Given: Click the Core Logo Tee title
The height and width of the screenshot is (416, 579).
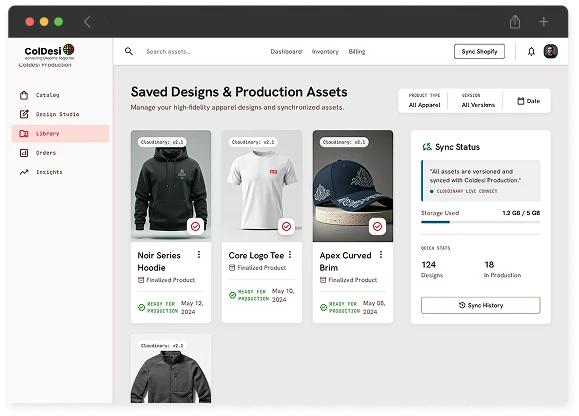Looking at the screenshot, I should (256, 255).
